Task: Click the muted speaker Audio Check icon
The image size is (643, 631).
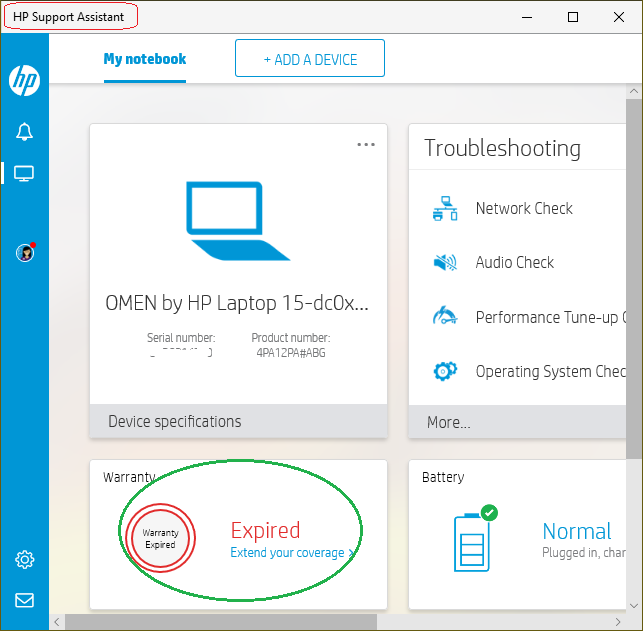Action: point(445,262)
